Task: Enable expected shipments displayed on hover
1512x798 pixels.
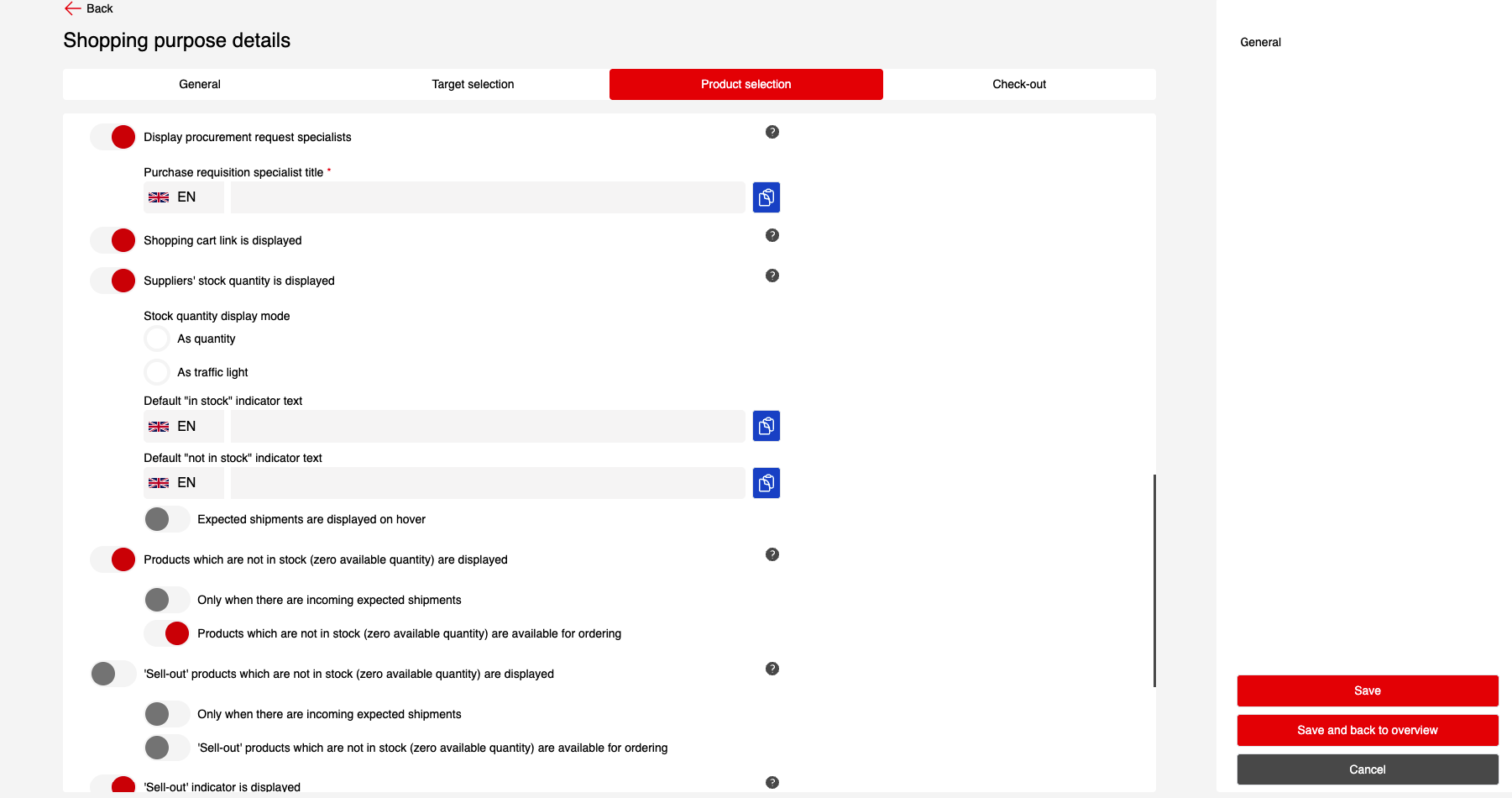Action: tap(166, 519)
